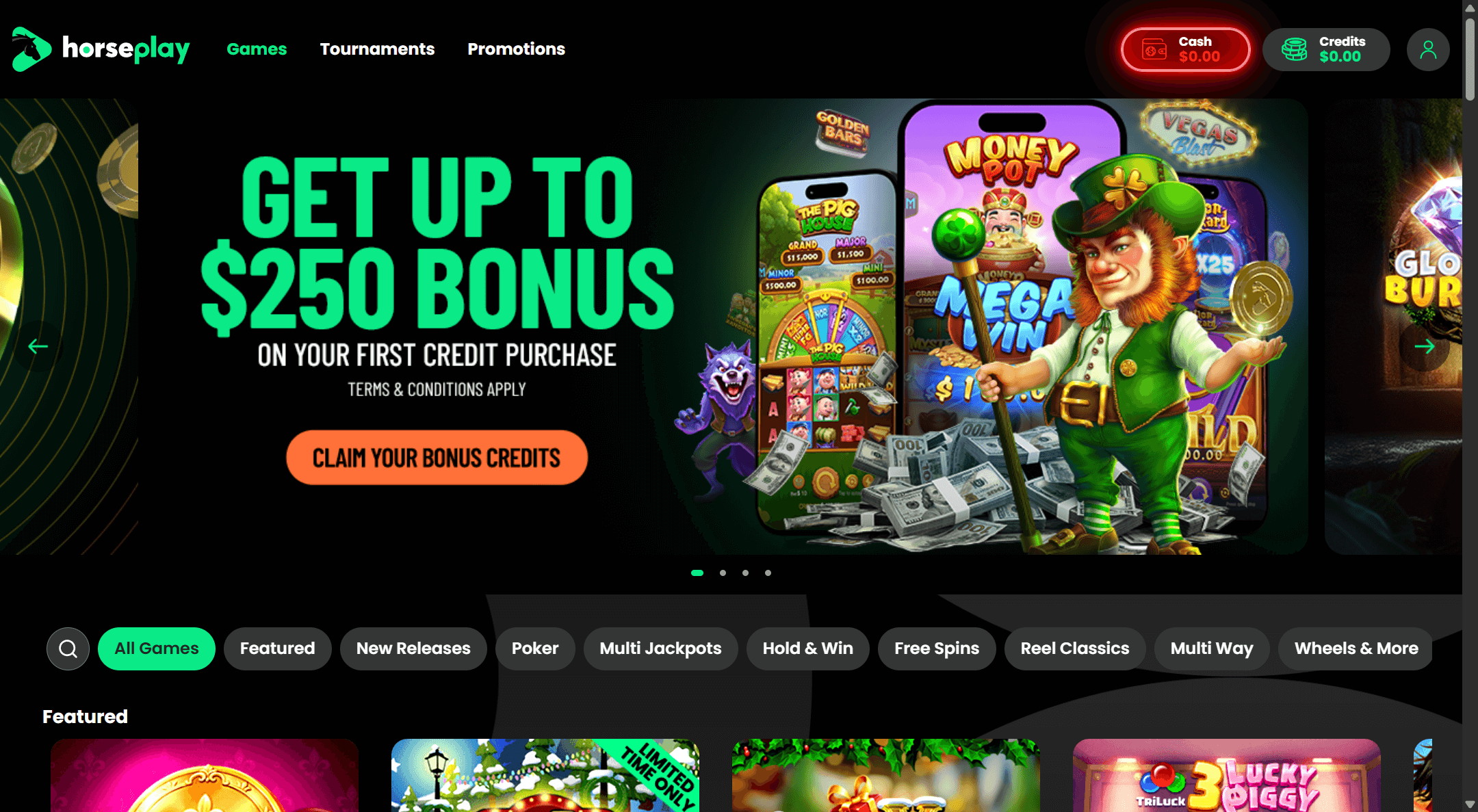Click the red Cash wallet icon
The height and width of the screenshot is (812, 1478).
point(1154,49)
